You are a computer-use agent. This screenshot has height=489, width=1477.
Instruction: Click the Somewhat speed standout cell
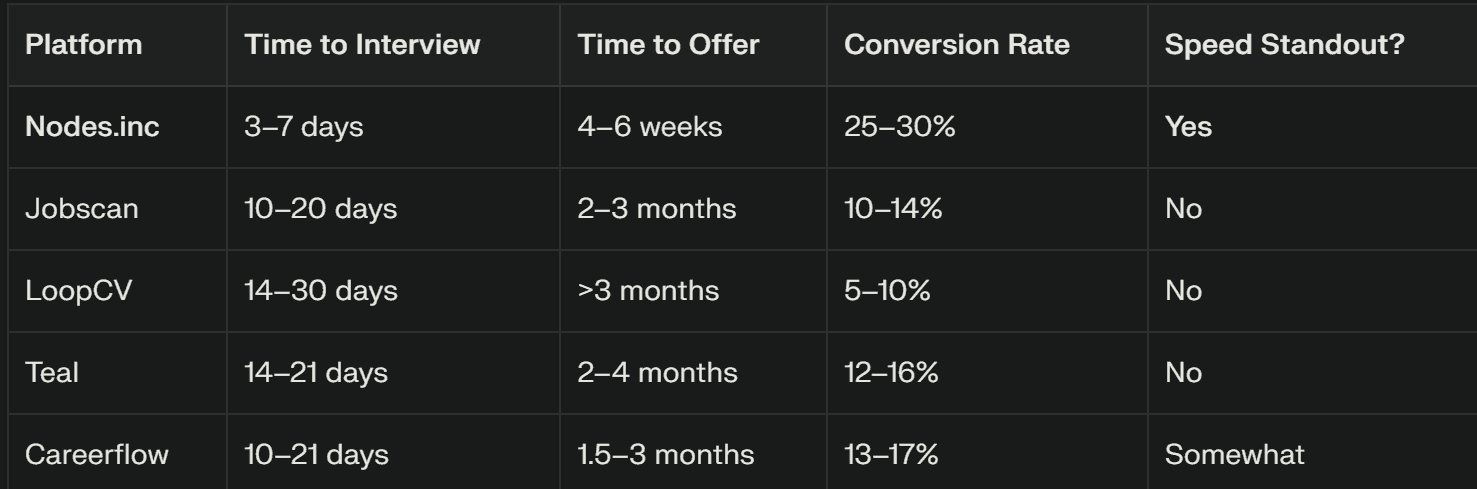(1234, 455)
